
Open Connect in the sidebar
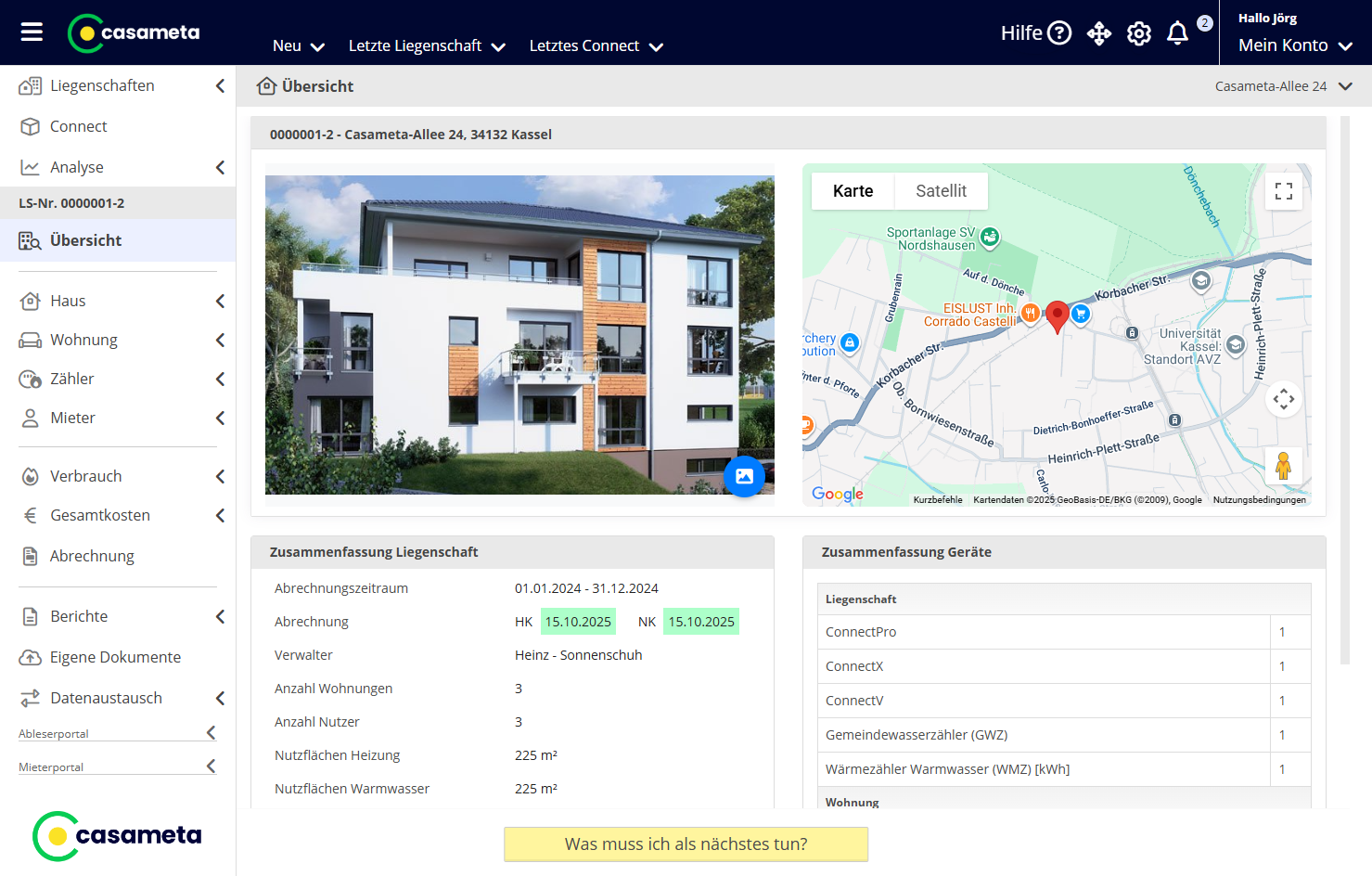click(x=79, y=126)
